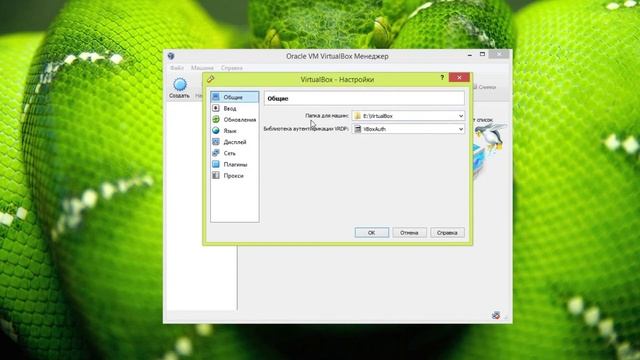Click the E:\VirtualBox folder combo box
This screenshot has width=640, height=360.
click(x=408, y=116)
